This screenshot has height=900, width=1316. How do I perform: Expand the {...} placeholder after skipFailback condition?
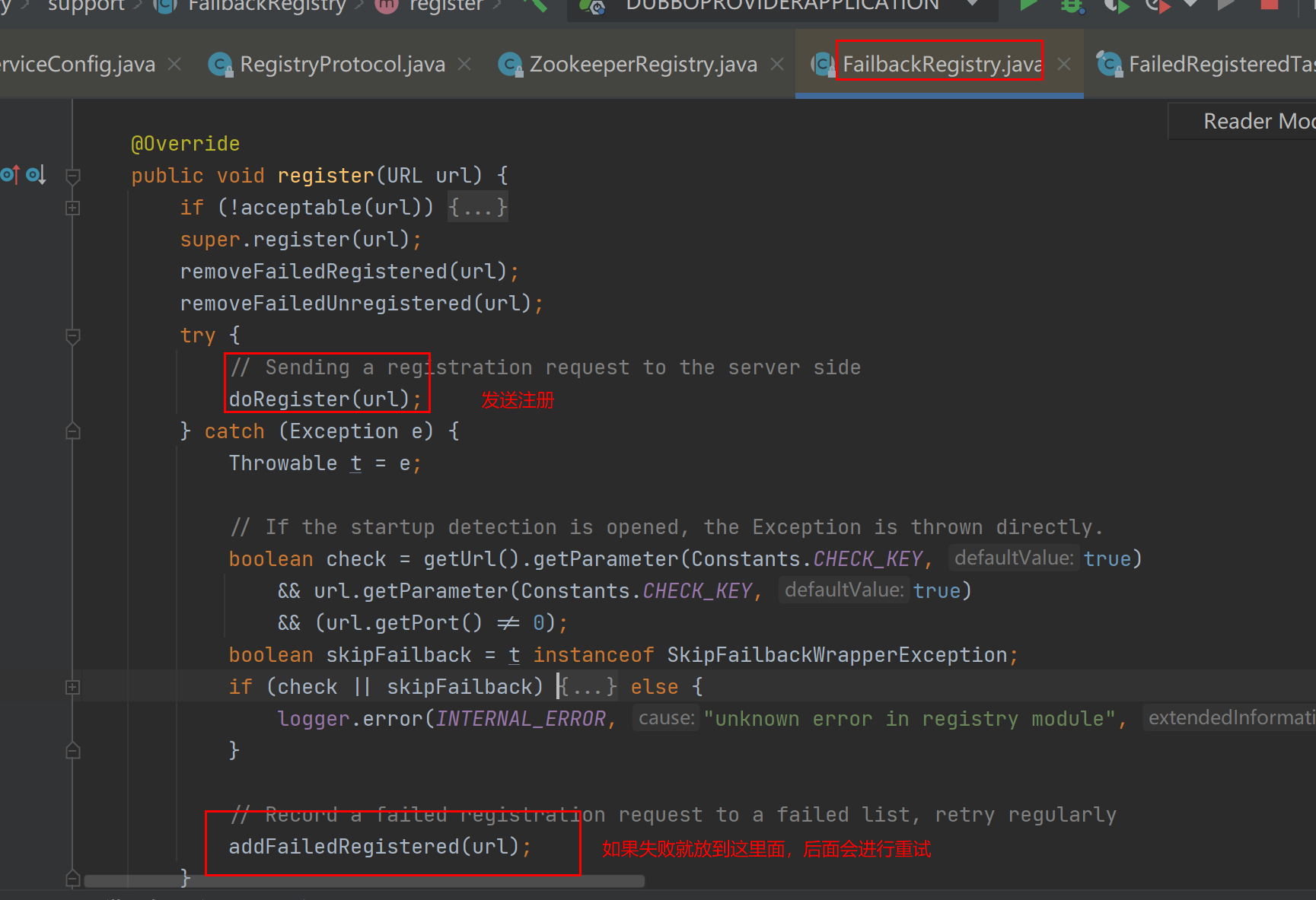[586, 687]
